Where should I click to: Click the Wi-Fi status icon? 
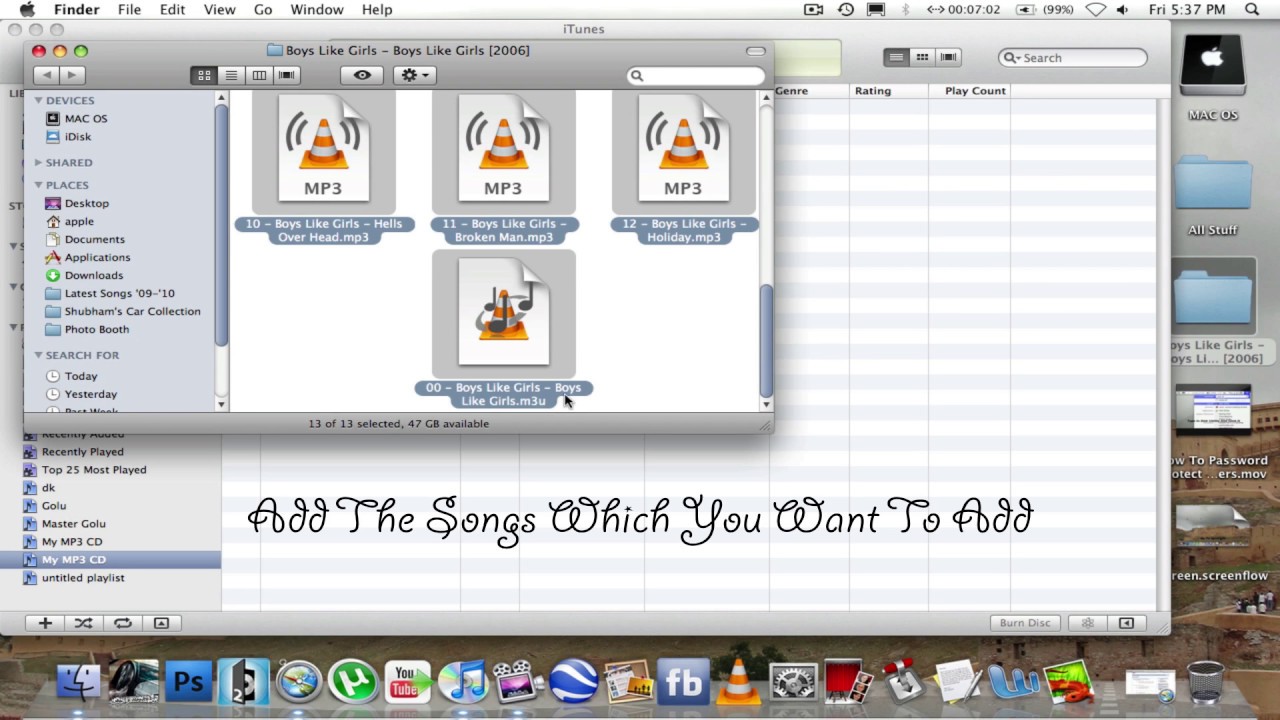click(1095, 10)
